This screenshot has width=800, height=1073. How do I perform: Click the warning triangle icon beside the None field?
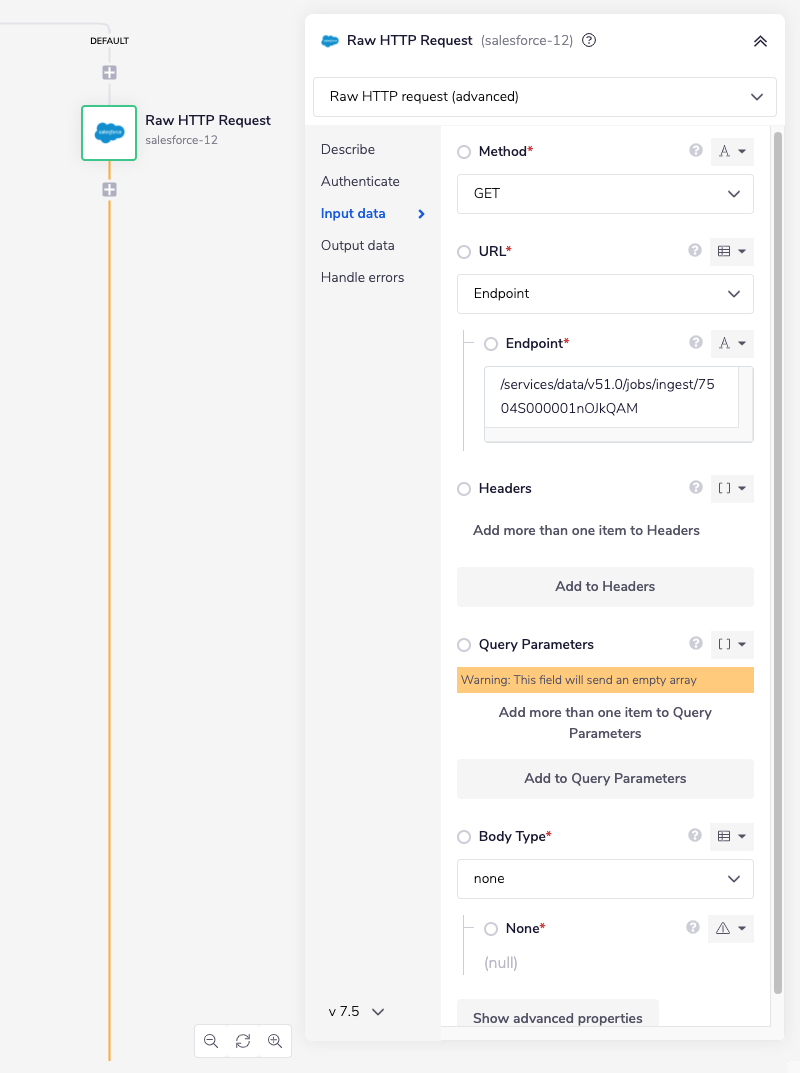pyautogui.click(x=725, y=928)
